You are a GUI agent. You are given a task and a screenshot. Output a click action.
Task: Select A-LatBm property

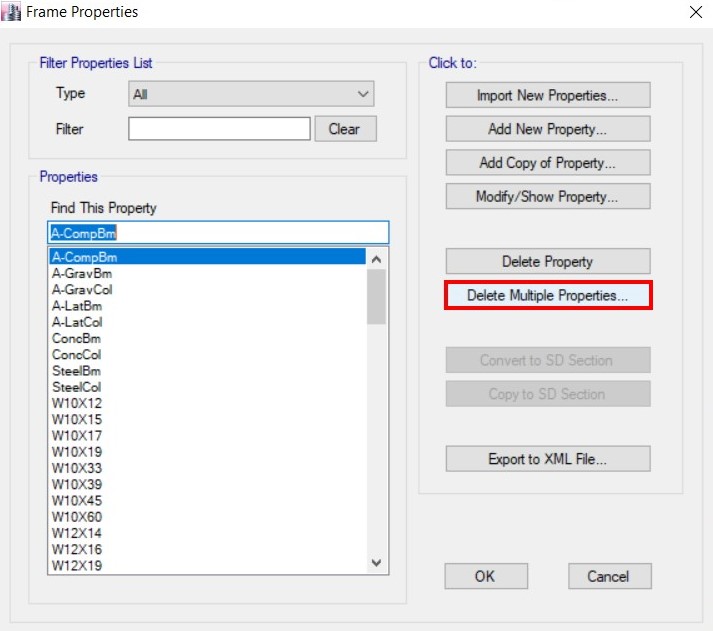(207, 306)
